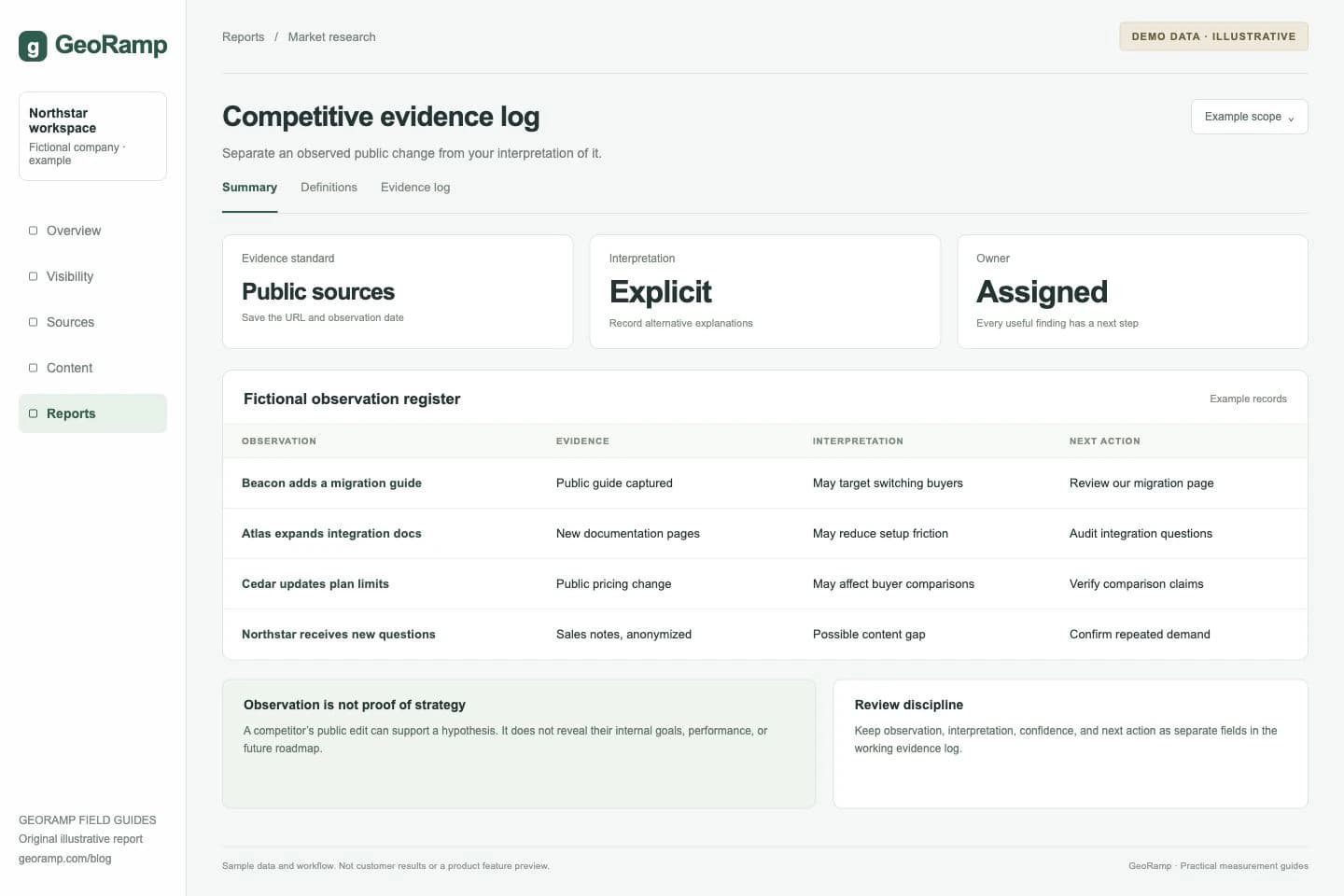The height and width of the screenshot is (896, 1344).
Task: Click the Reports breadcrumb link
Action: pos(243,37)
